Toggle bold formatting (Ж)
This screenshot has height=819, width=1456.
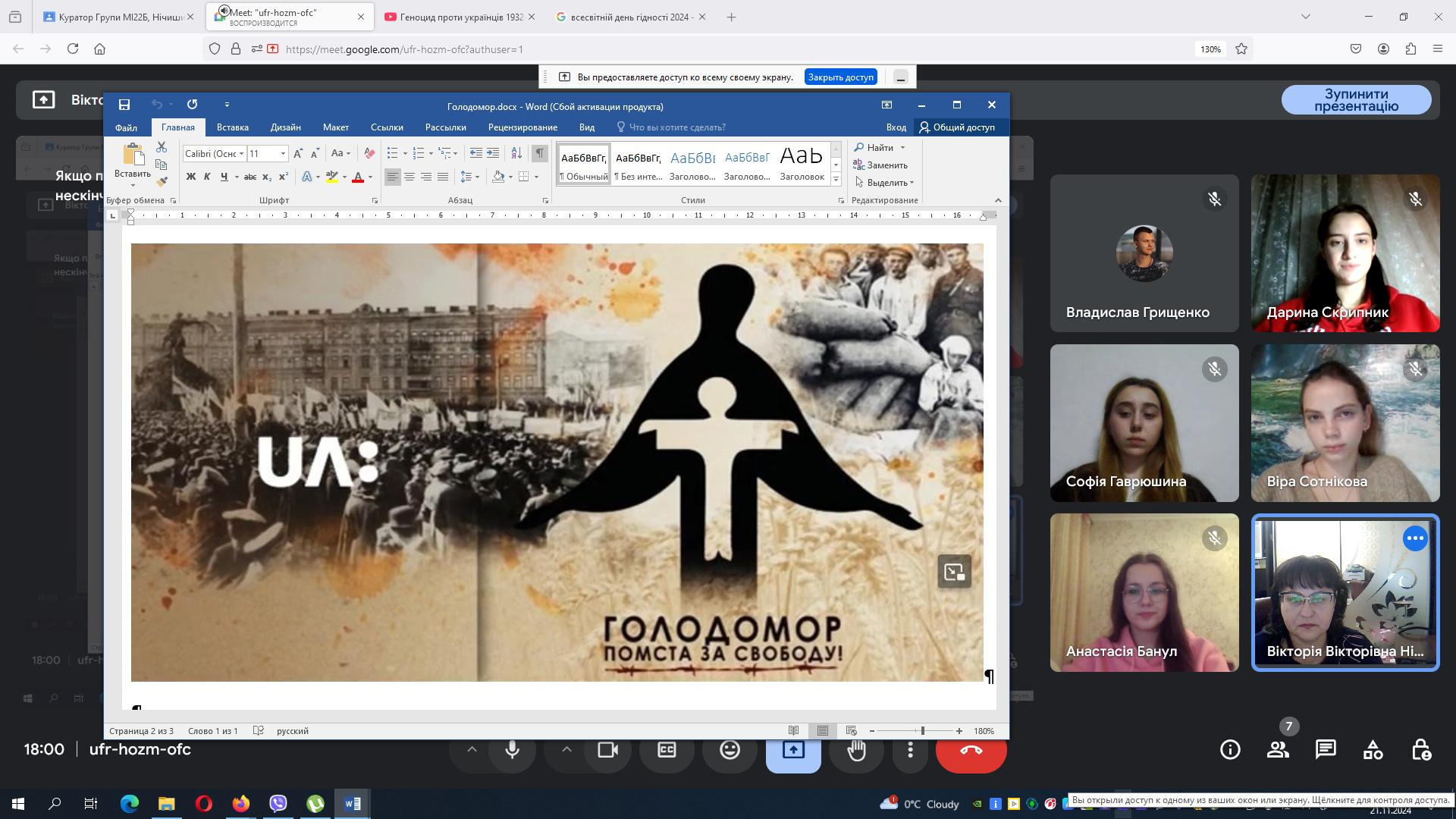(190, 176)
